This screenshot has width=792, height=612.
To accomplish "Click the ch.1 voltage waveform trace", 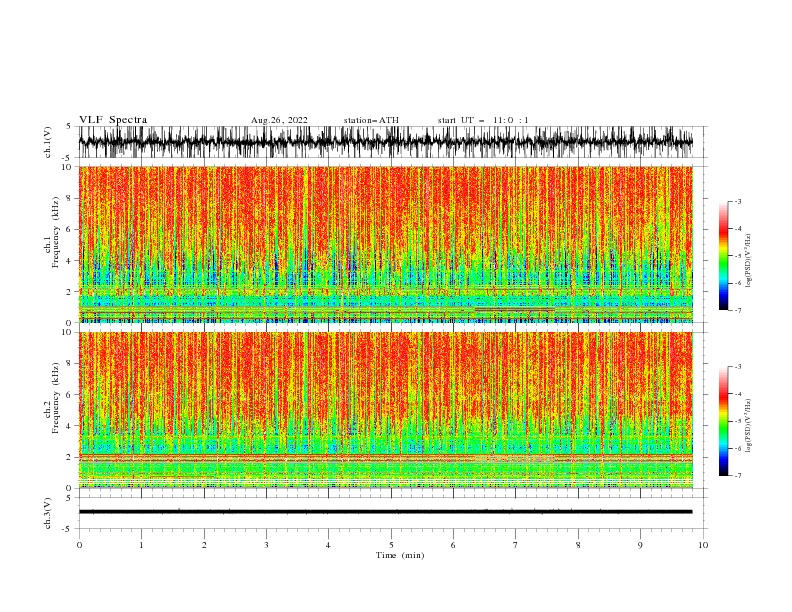I will (386, 142).
